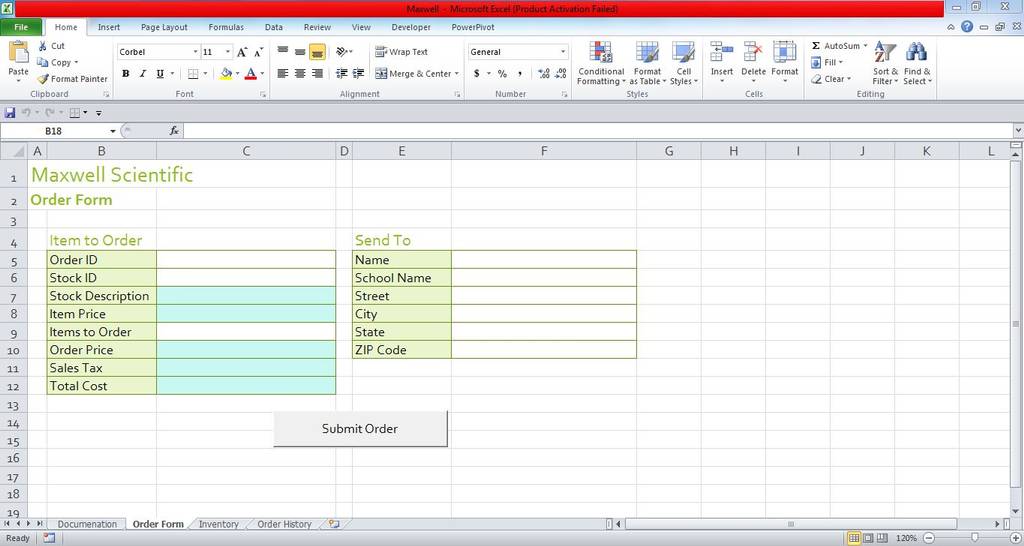Align text left
Image resolution: width=1024 pixels, height=546 pixels.
[283, 73]
